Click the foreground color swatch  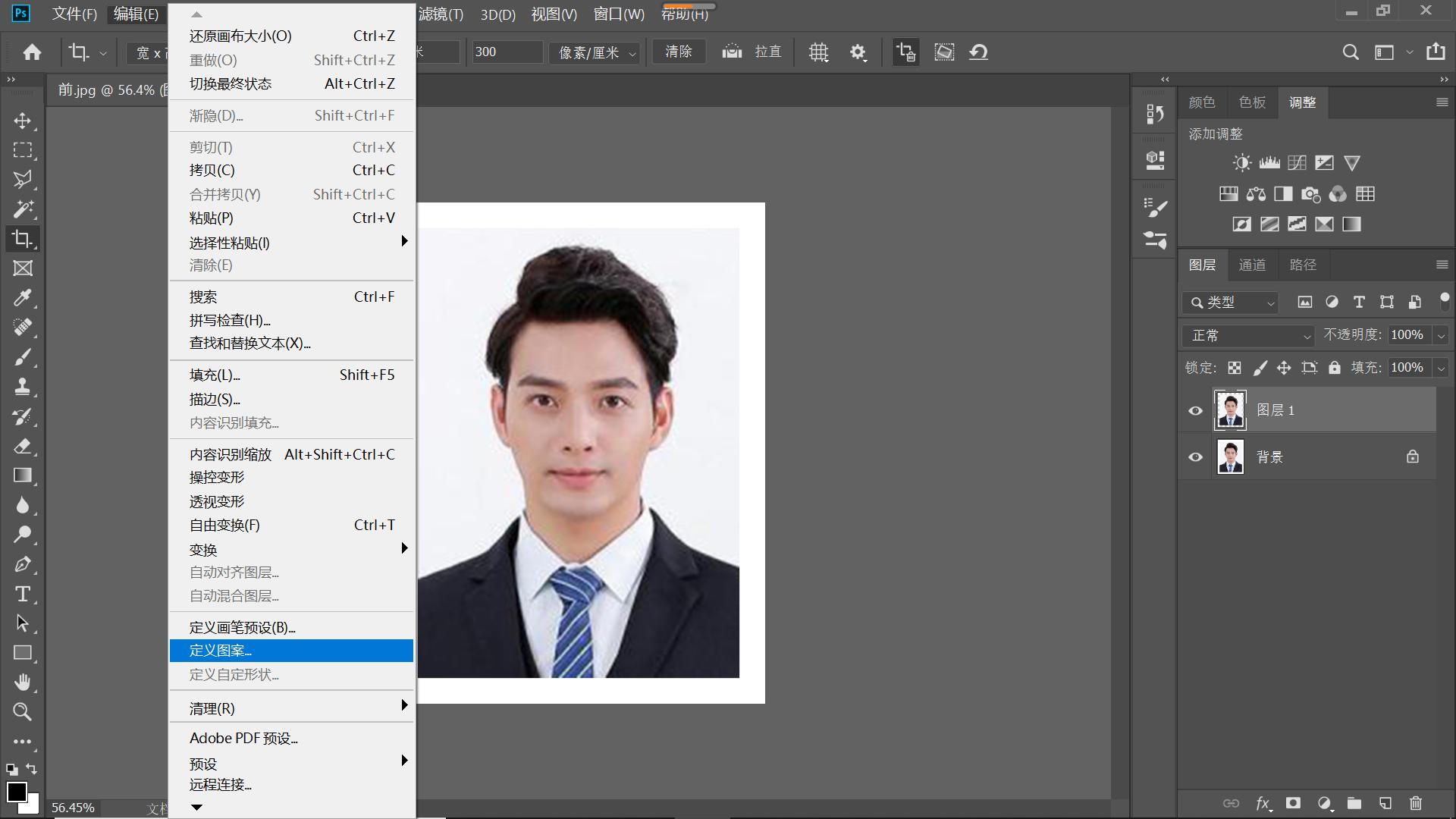[x=17, y=792]
